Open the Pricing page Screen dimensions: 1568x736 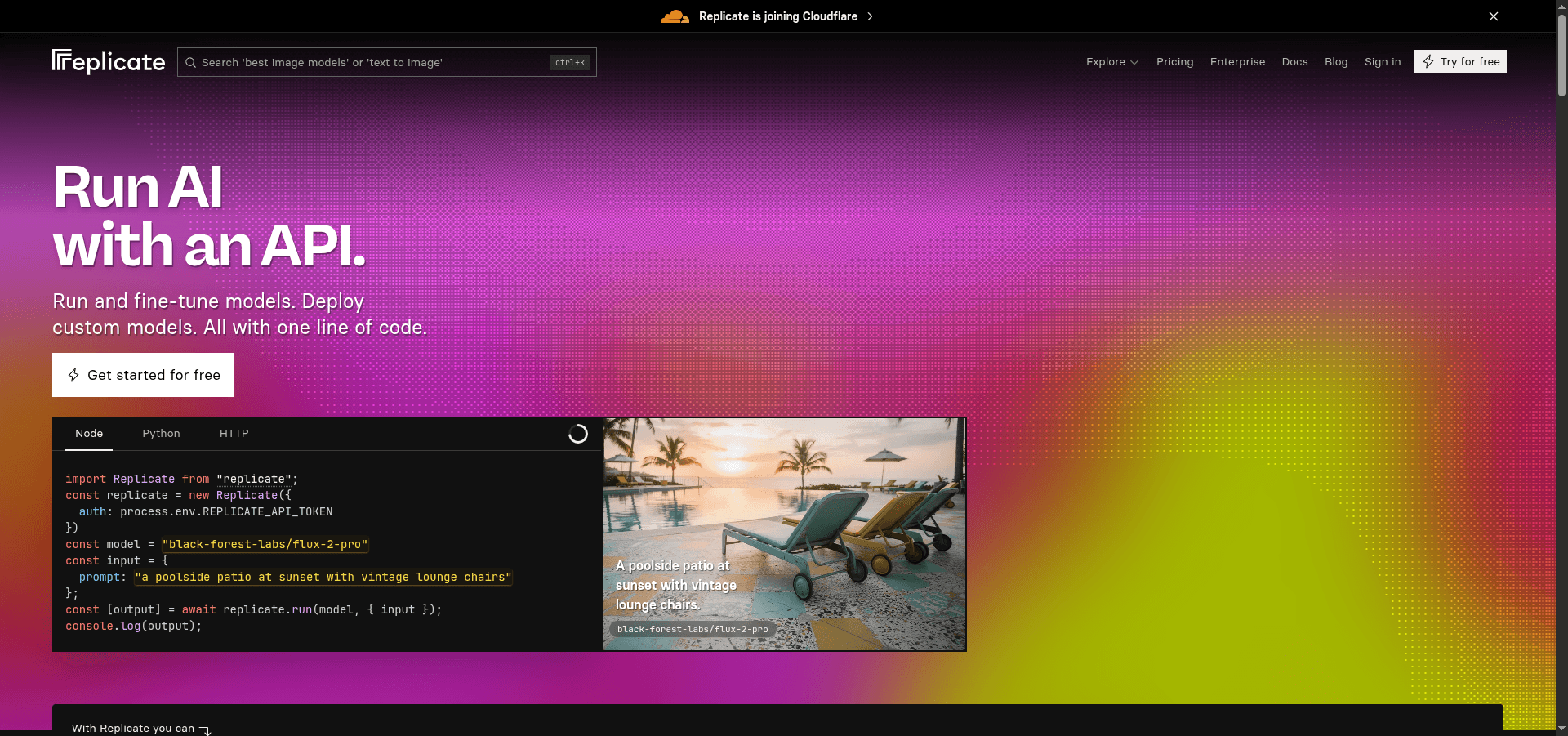click(1174, 62)
